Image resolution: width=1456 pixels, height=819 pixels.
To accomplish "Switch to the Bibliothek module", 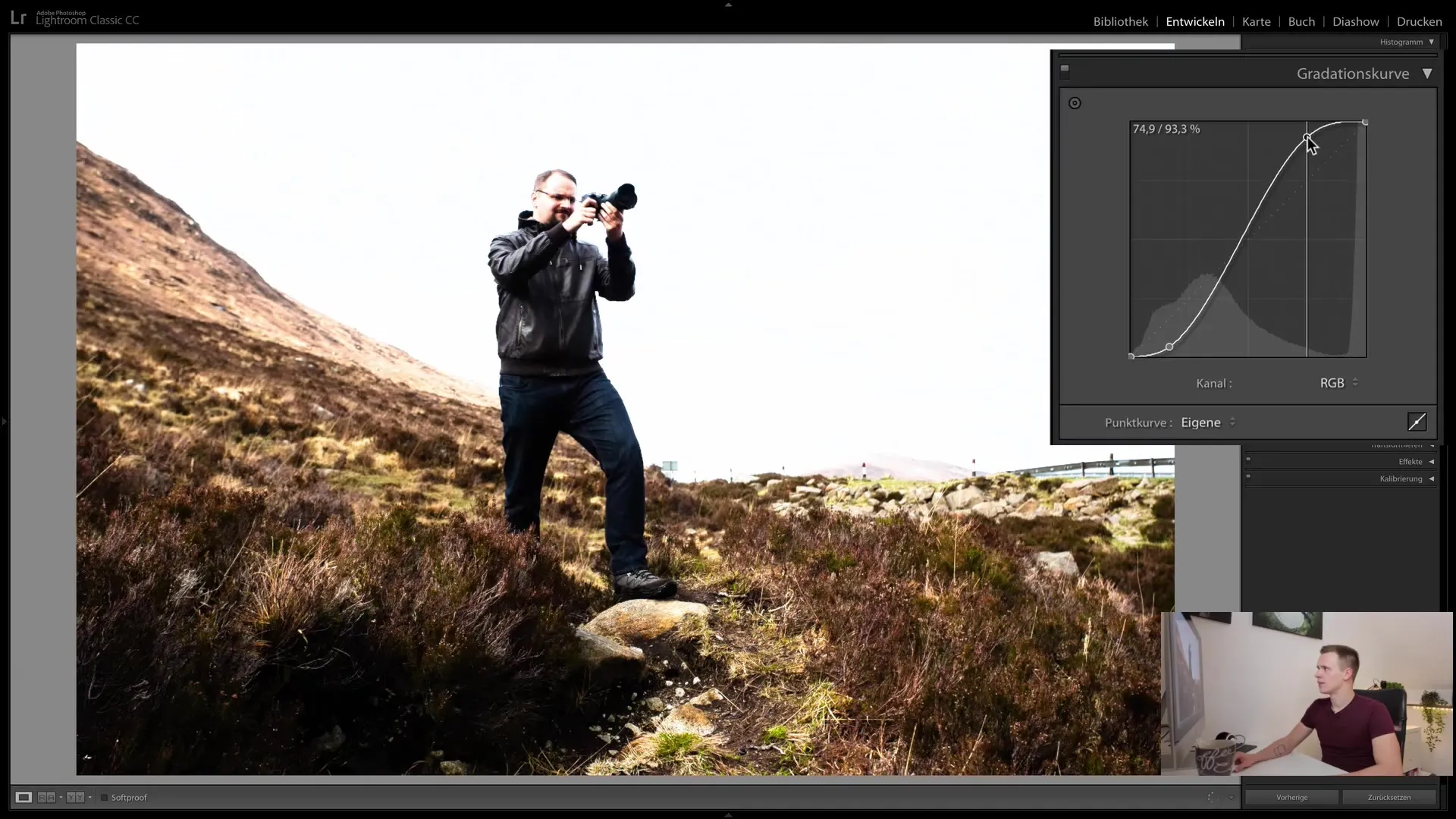I will click(x=1120, y=21).
